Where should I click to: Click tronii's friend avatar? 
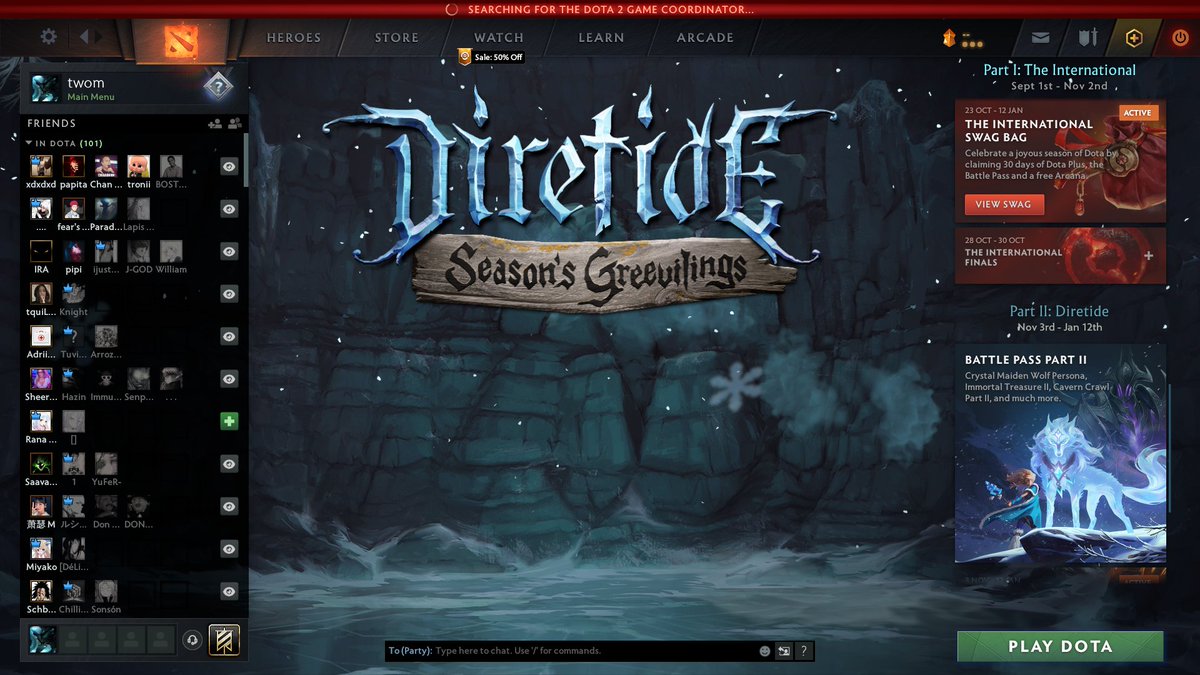(x=139, y=166)
